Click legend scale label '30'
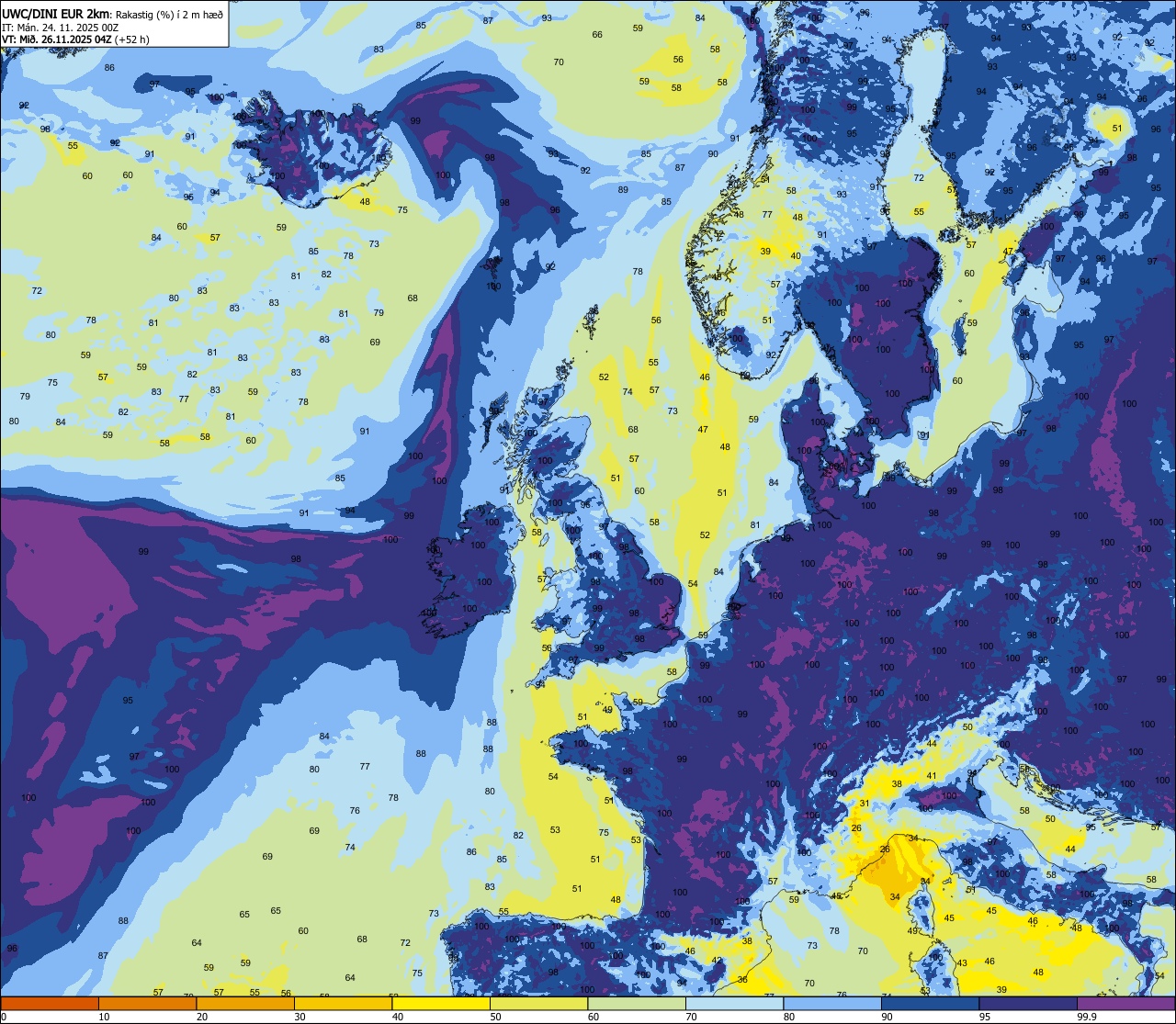This screenshot has width=1176, height=1024. [300, 1017]
